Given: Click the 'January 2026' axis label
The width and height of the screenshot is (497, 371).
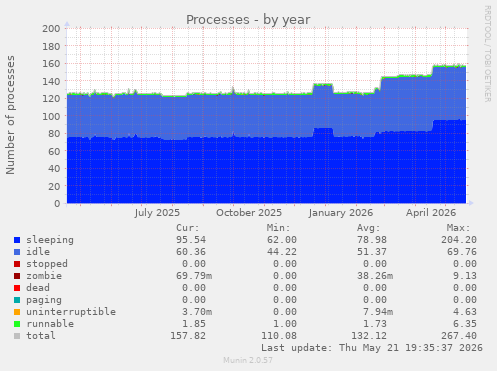Looking at the screenshot, I should click(341, 213).
